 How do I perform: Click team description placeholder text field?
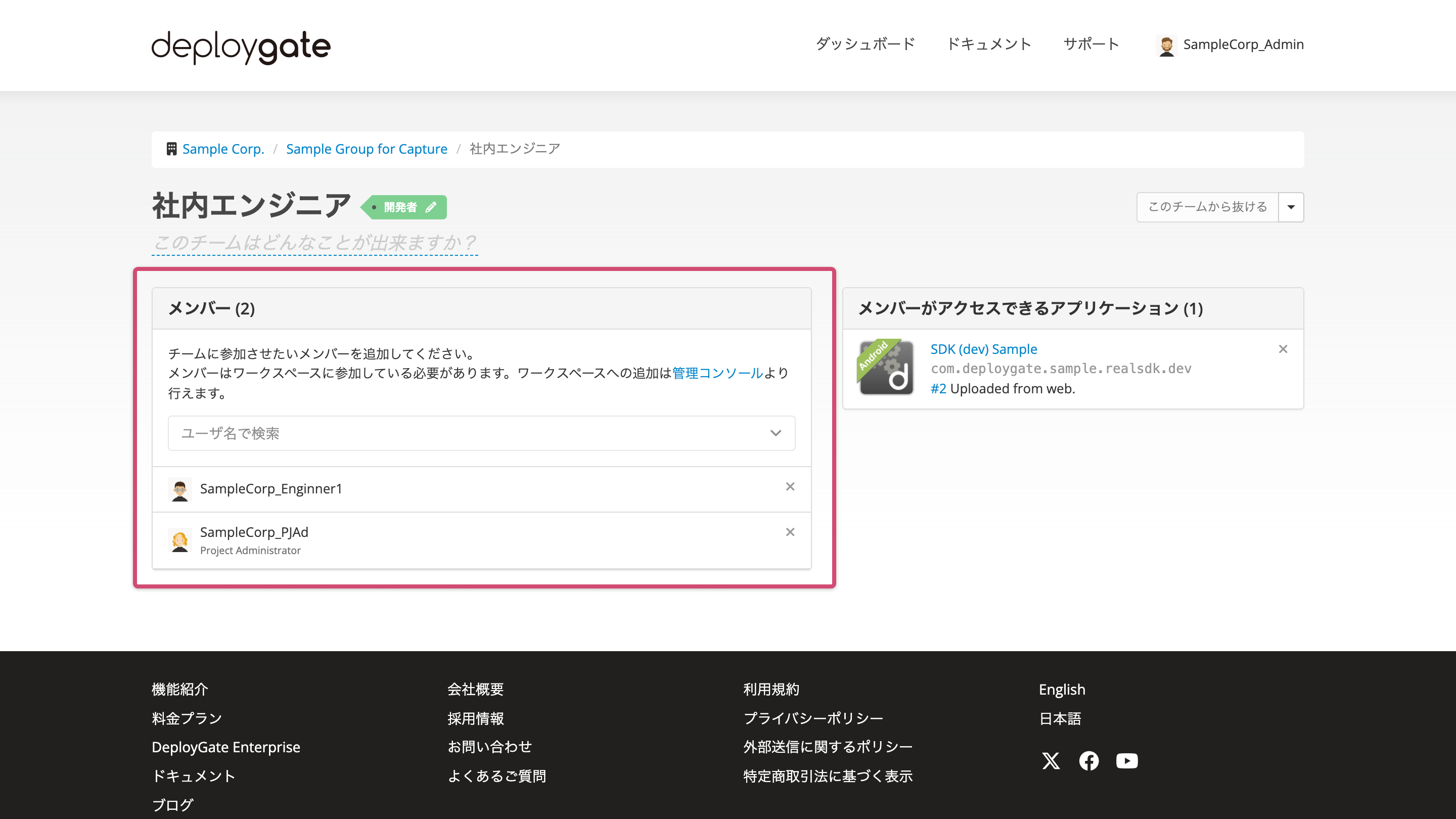314,243
